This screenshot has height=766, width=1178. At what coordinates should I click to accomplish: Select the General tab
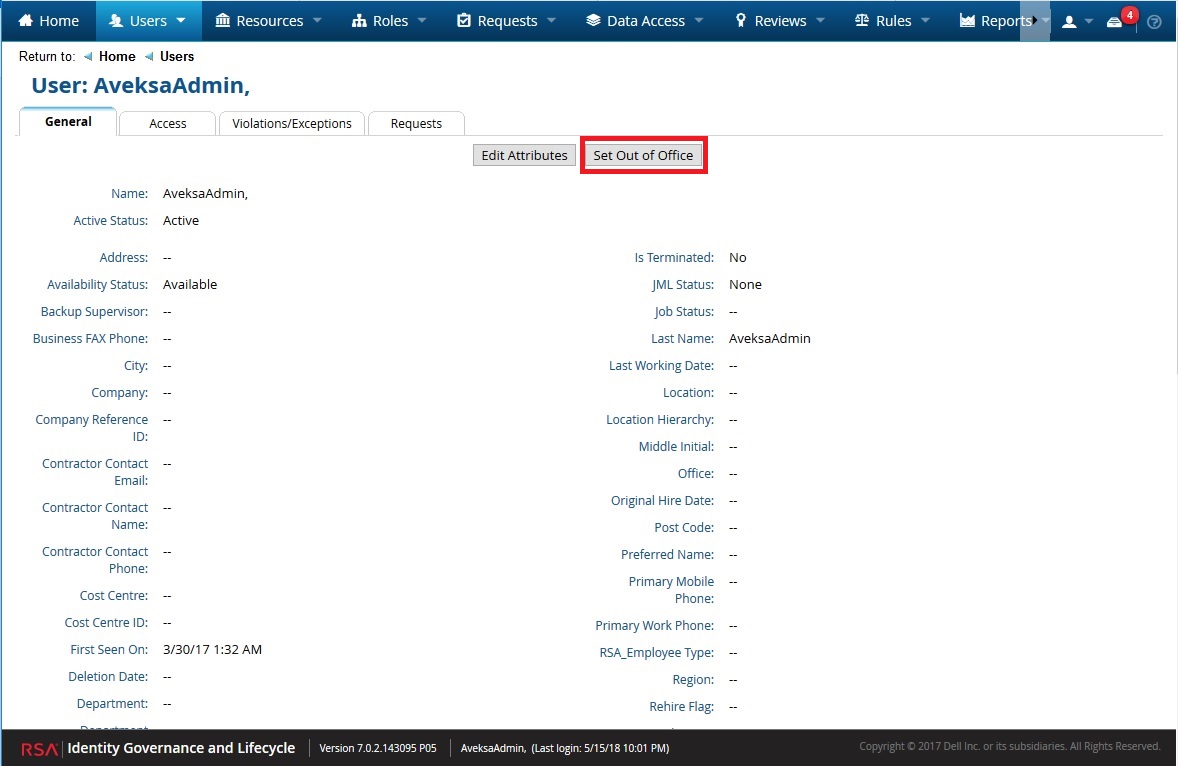click(x=68, y=122)
